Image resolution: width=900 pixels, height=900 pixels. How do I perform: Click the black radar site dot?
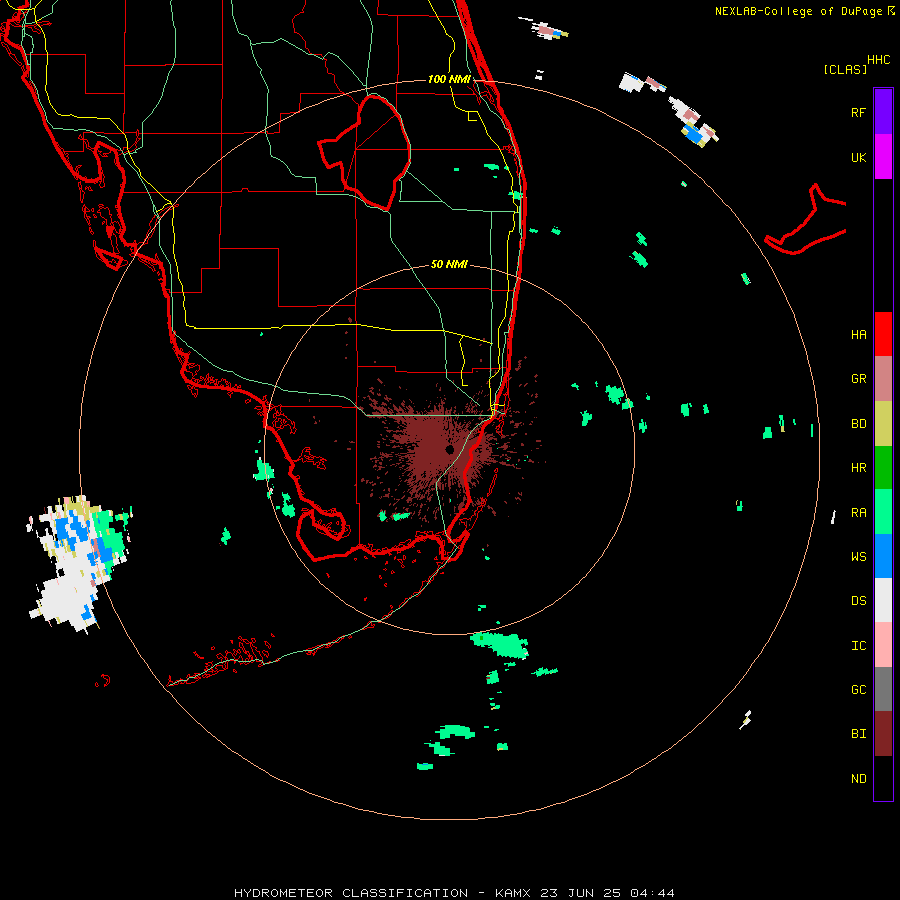tap(449, 449)
